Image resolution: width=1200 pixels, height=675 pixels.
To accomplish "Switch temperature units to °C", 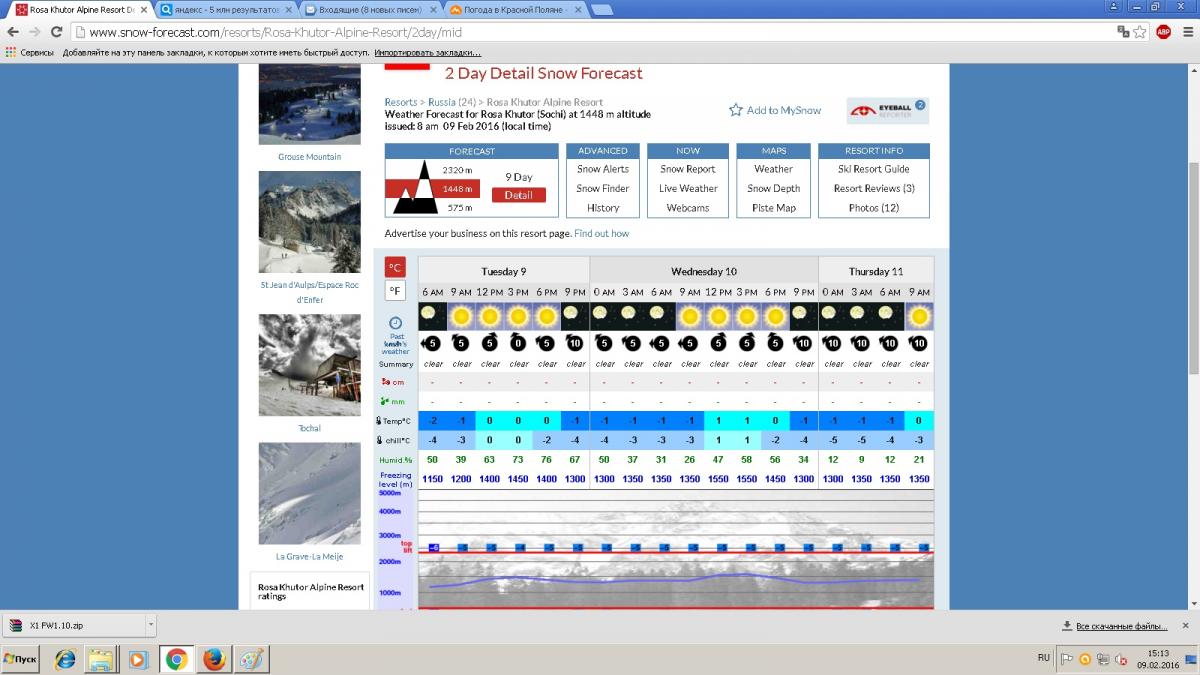I will point(395,268).
